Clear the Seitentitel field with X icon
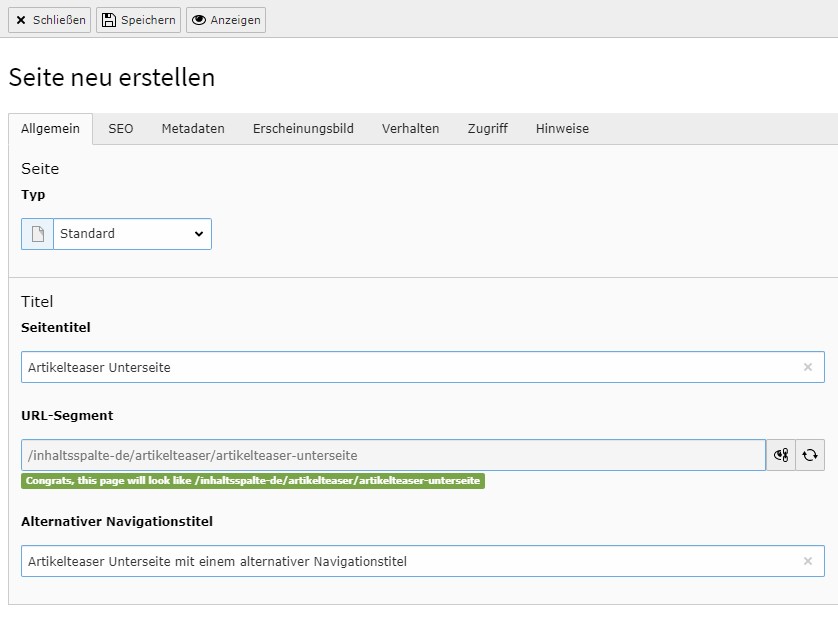838x630 pixels. coord(808,367)
